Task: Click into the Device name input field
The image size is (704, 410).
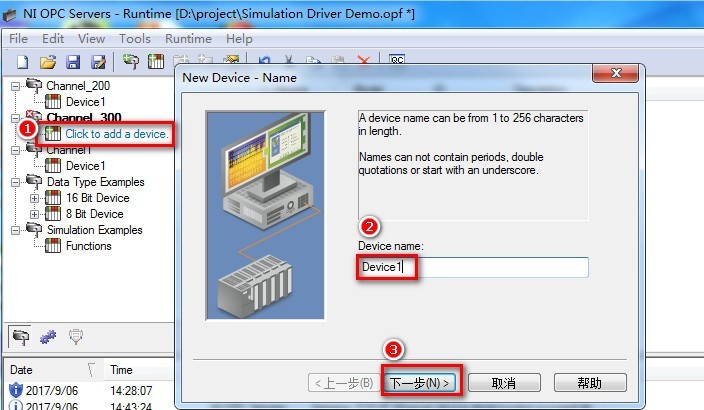Action: click(473, 267)
